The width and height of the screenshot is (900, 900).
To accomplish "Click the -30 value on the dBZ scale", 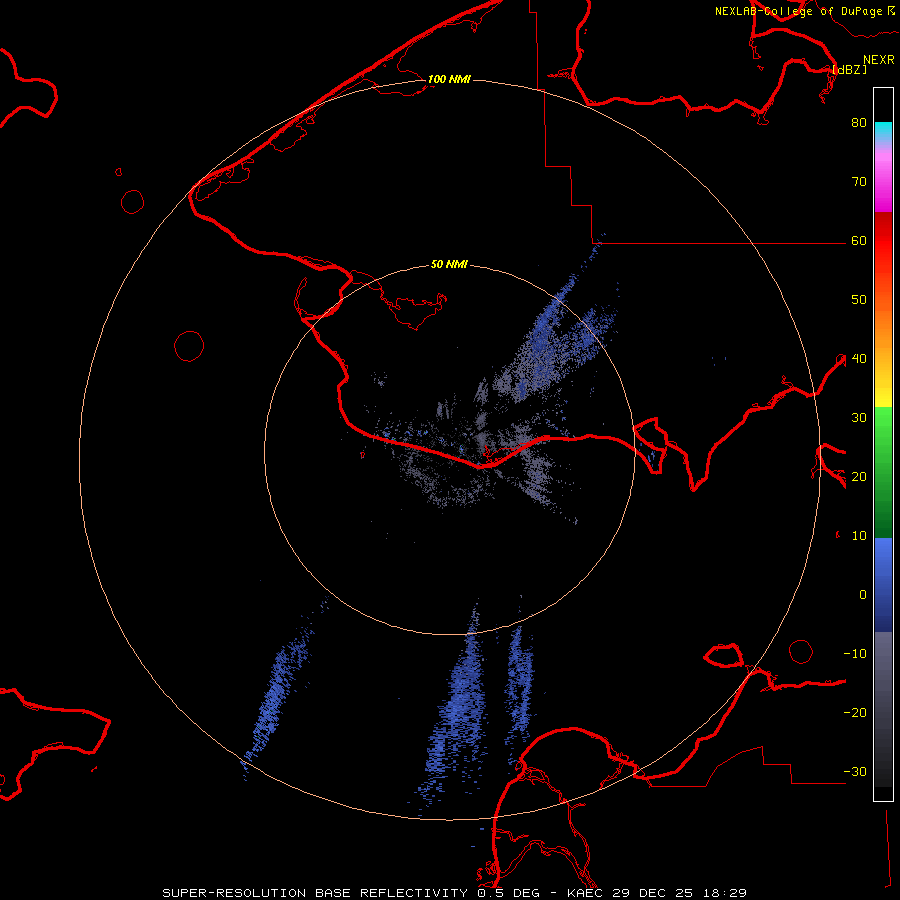I will [855, 771].
